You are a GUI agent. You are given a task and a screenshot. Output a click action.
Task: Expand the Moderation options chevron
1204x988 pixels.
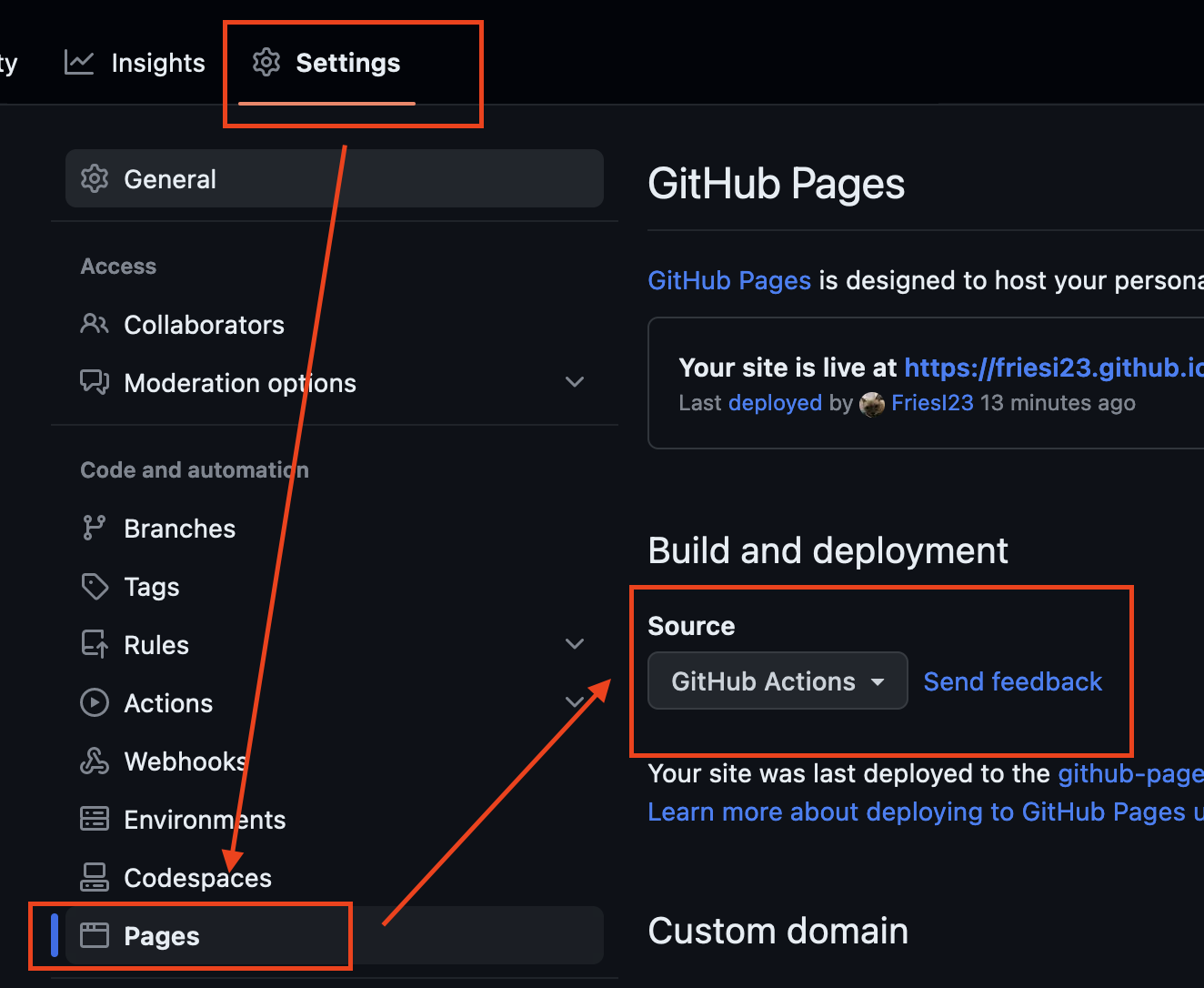[575, 382]
